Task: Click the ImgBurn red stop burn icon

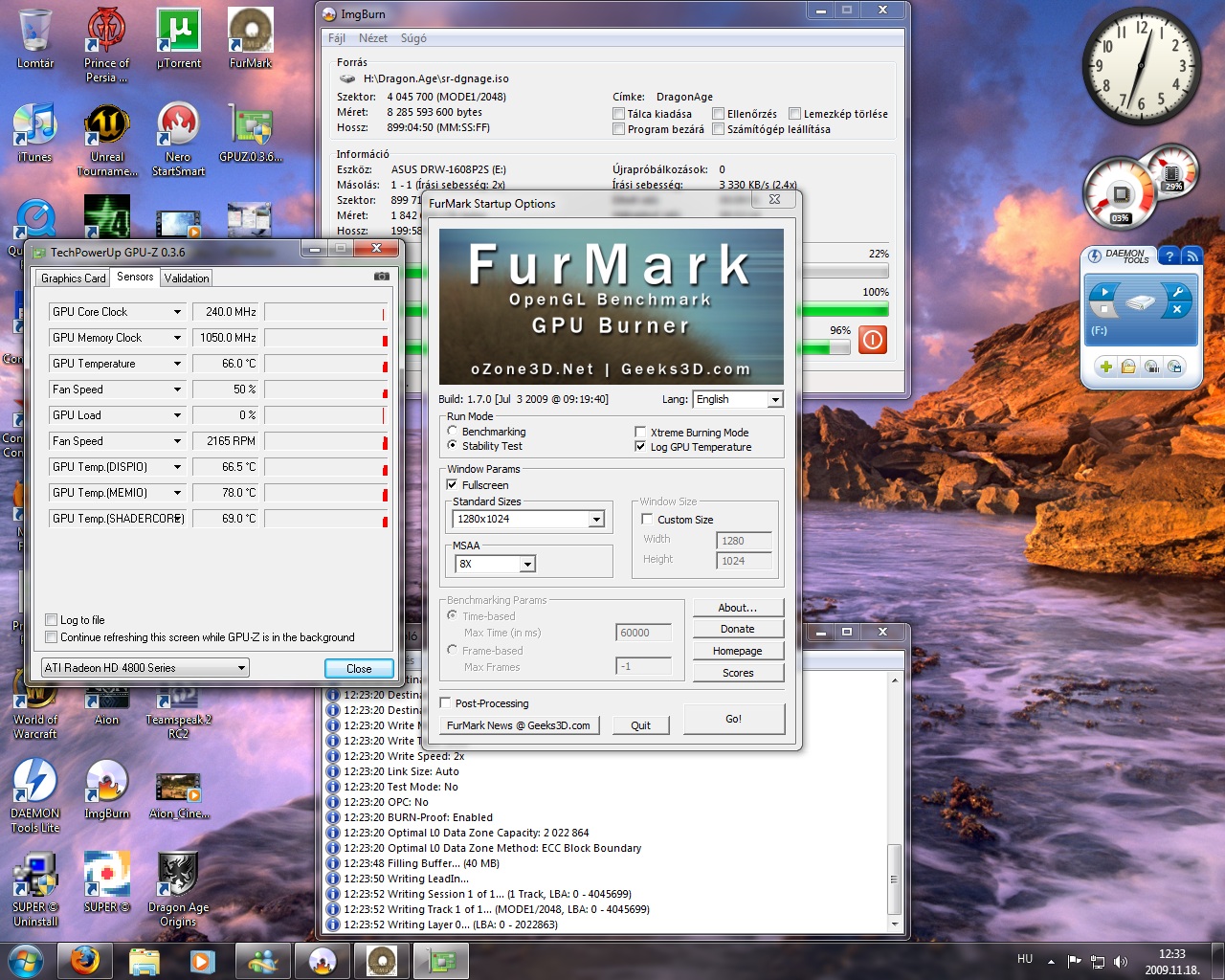Action: pos(873,340)
